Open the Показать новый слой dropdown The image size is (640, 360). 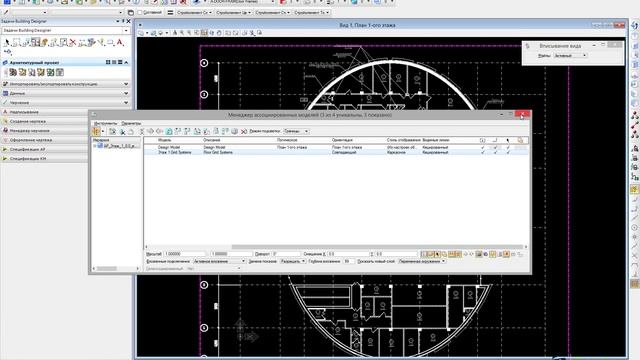[x=422, y=261]
